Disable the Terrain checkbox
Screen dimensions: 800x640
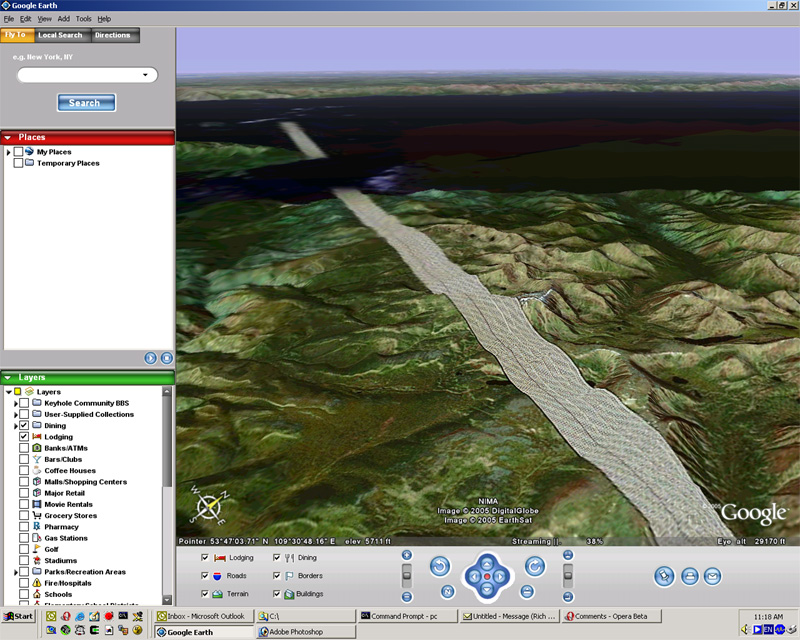205,594
